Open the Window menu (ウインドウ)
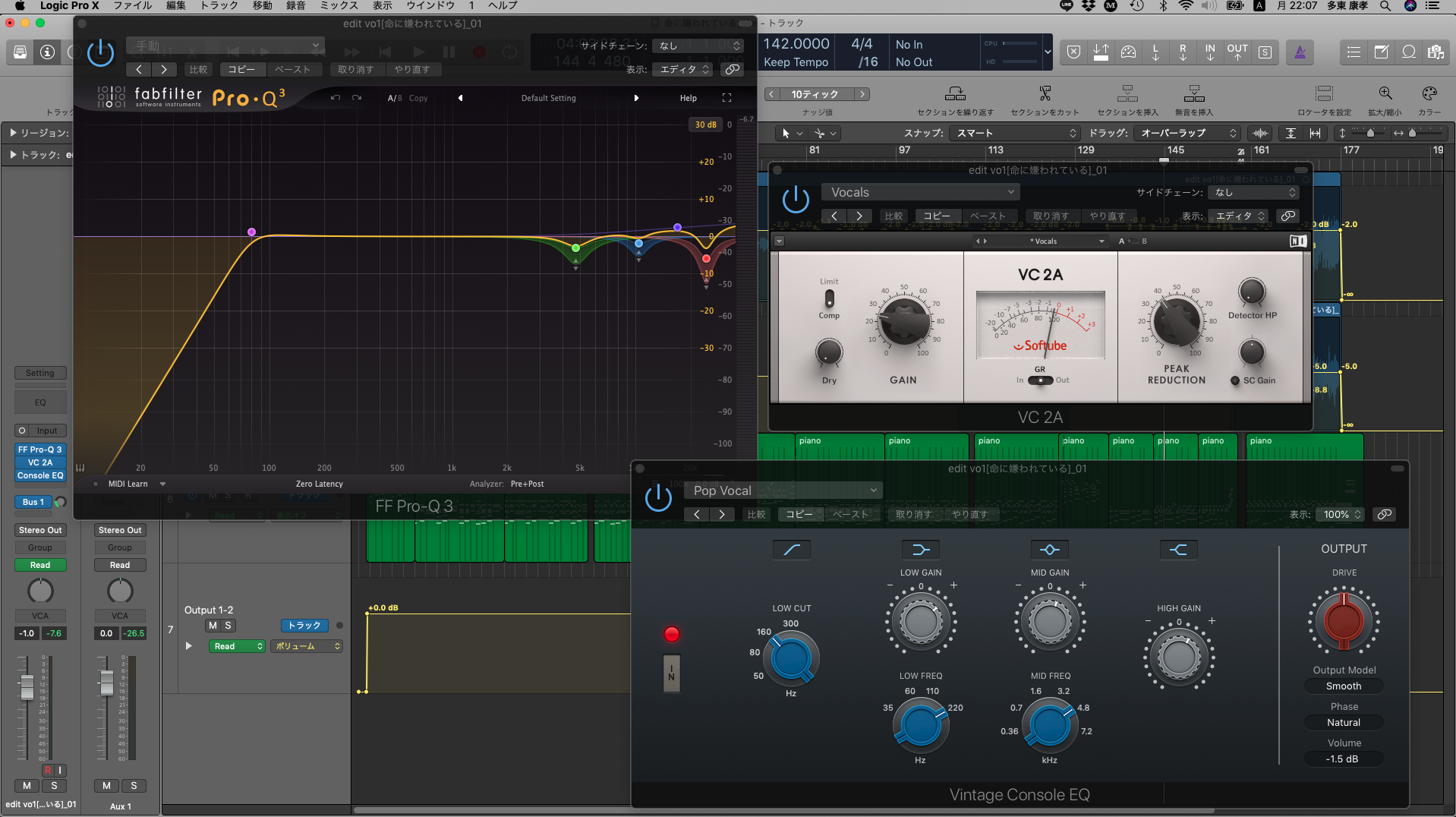The image size is (1456, 817). [x=430, y=6]
